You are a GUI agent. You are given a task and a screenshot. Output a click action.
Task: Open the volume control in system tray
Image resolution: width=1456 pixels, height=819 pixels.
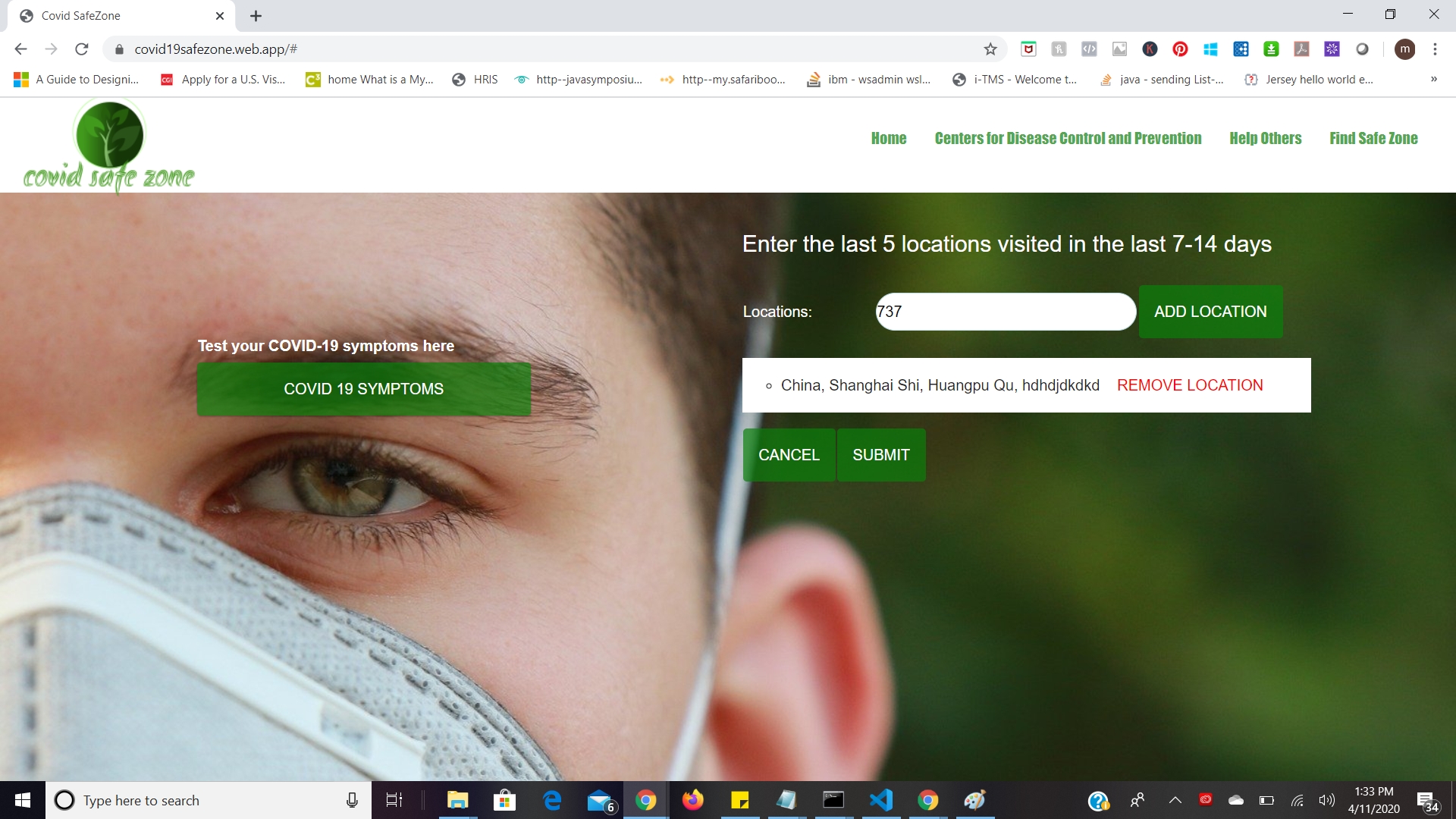coord(1326,800)
